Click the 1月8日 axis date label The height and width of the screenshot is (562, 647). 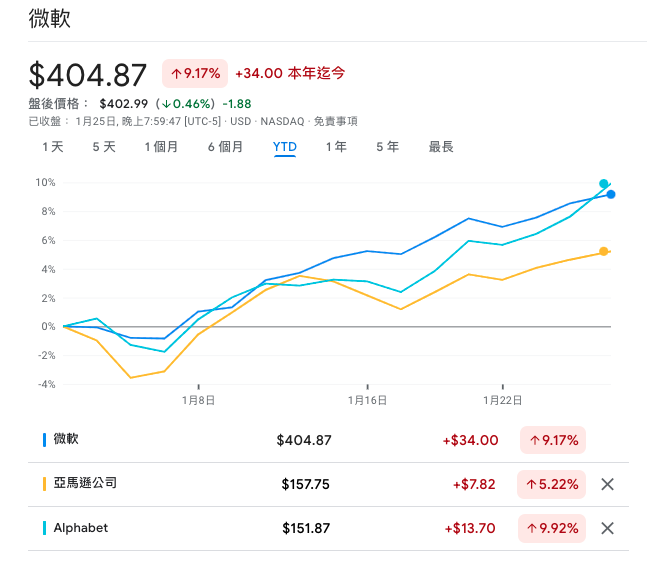198,400
